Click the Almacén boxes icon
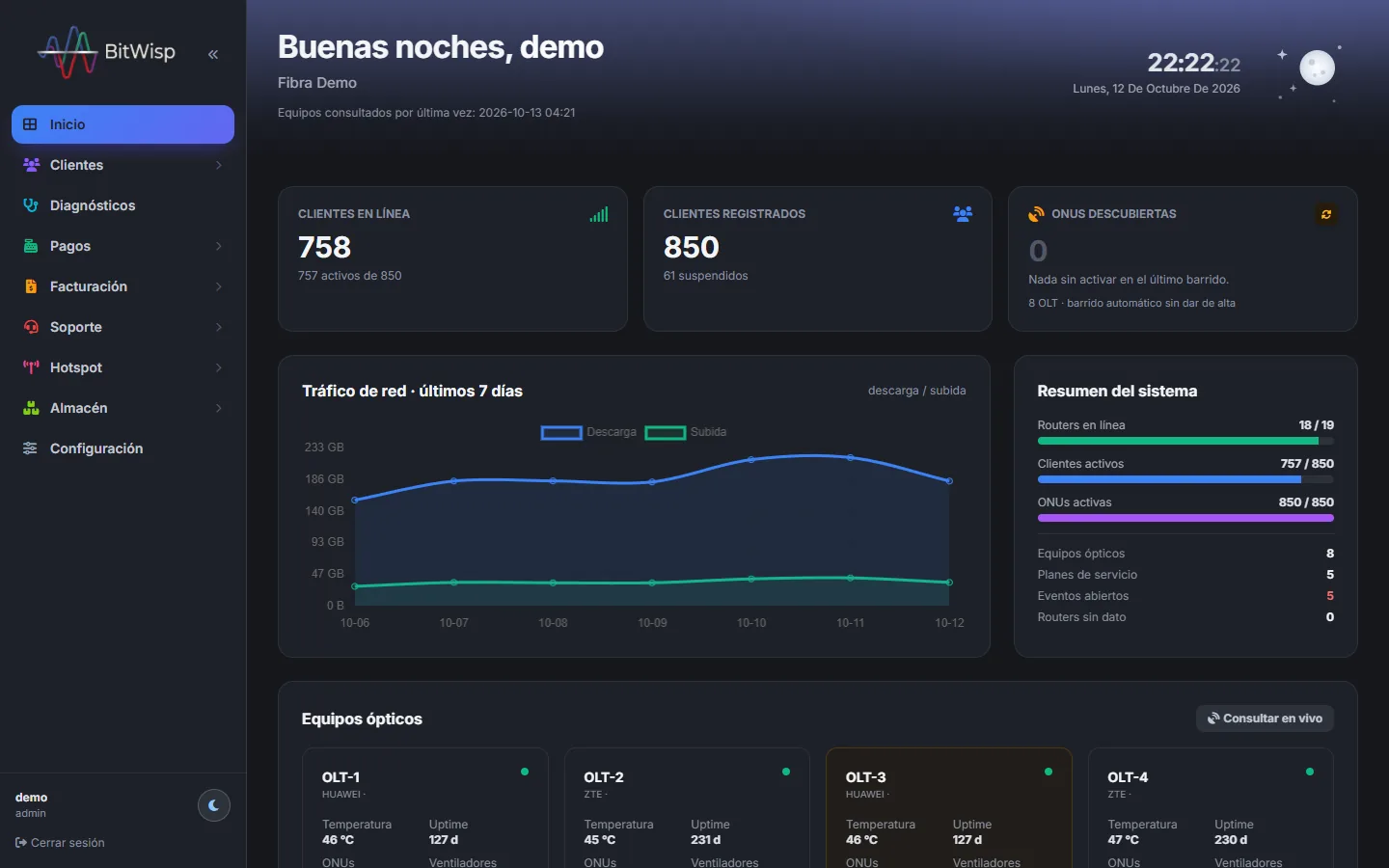Image resolution: width=1389 pixels, height=868 pixels. tap(31, 408)
